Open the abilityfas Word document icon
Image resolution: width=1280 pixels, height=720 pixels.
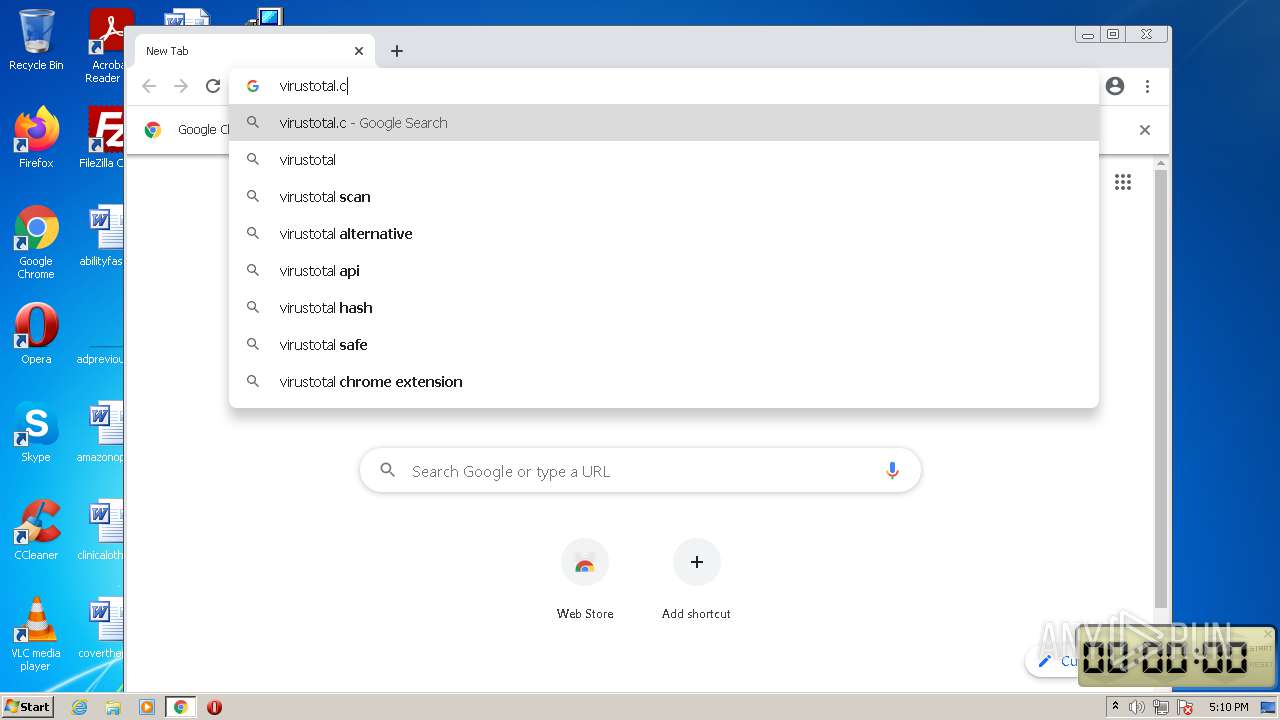click(x=101, y=236)
